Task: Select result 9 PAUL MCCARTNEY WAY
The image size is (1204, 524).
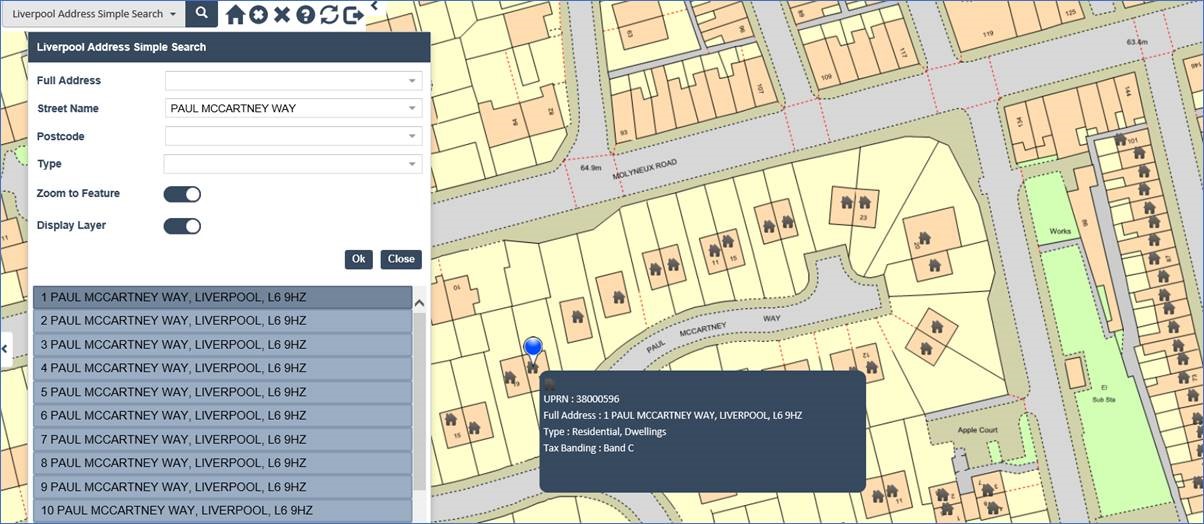Action: pos(223,487)
